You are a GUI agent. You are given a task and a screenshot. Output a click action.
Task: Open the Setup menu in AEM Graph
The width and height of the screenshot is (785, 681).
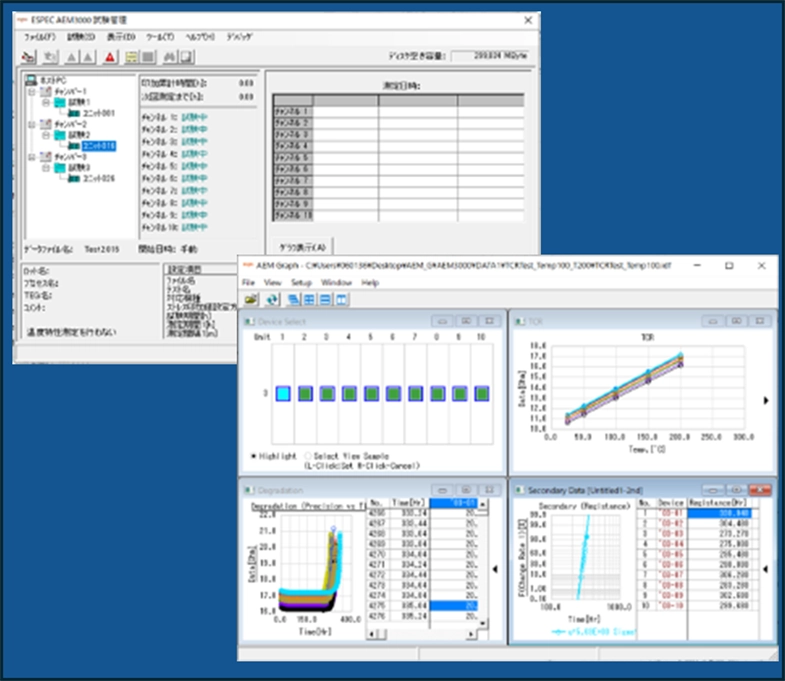[x=303, y=283]
